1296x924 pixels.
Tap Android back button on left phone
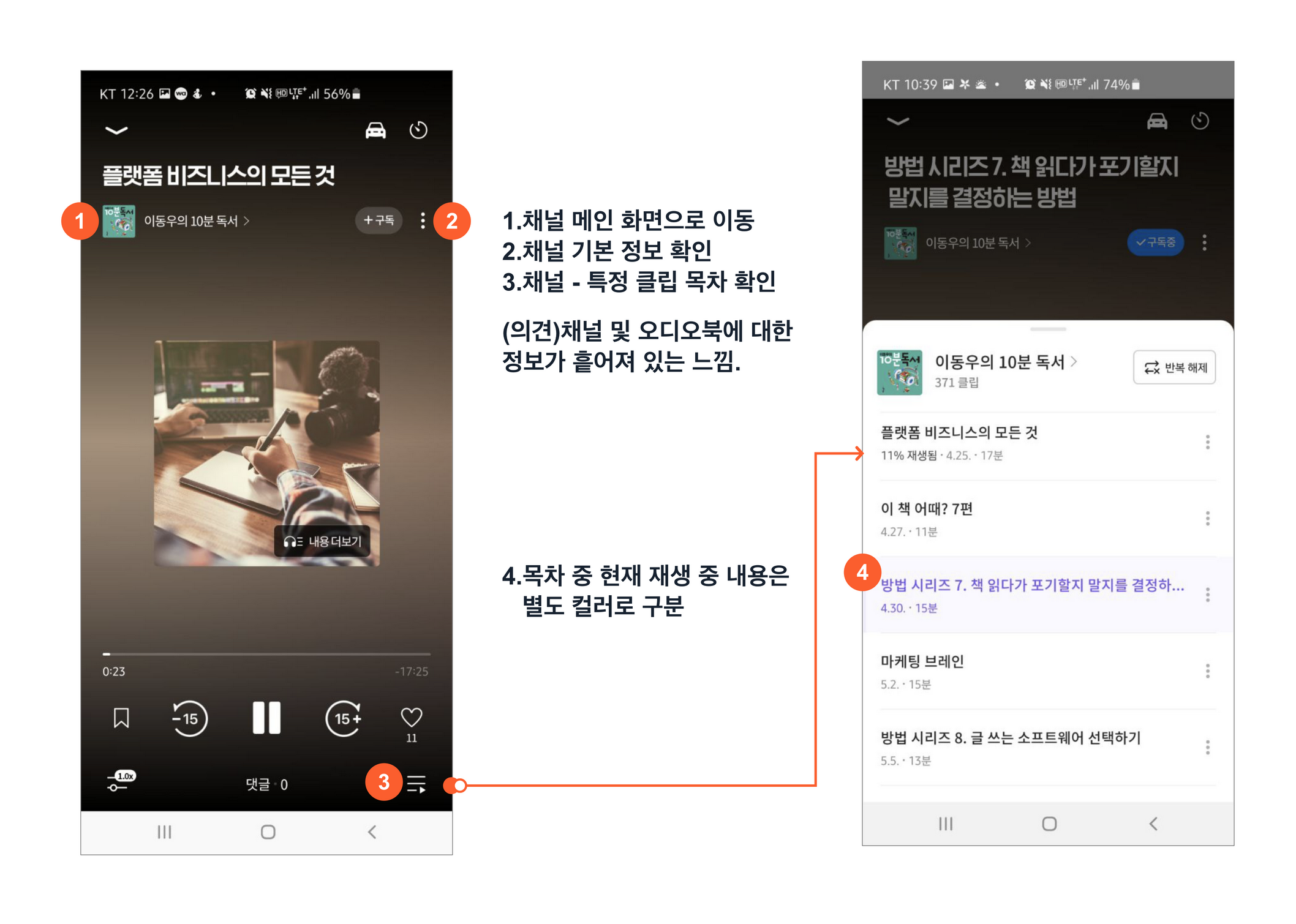coord(372,832)
